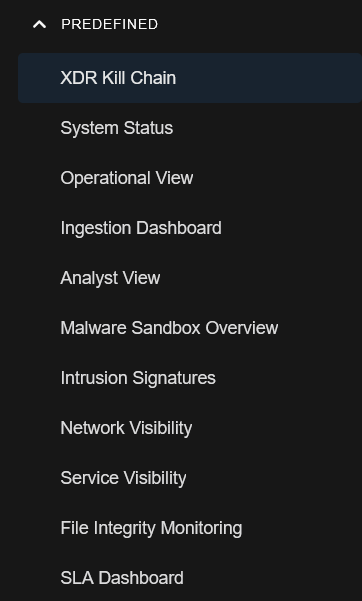Go to Ingestion Dashboard
This screenshot has height=601, width=362.
coord(141,228)
